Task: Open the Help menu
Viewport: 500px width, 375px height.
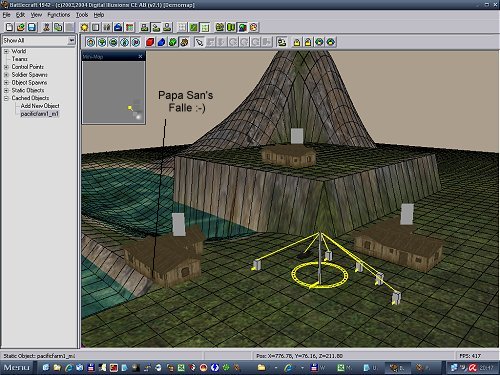Action: click(99, 15)
